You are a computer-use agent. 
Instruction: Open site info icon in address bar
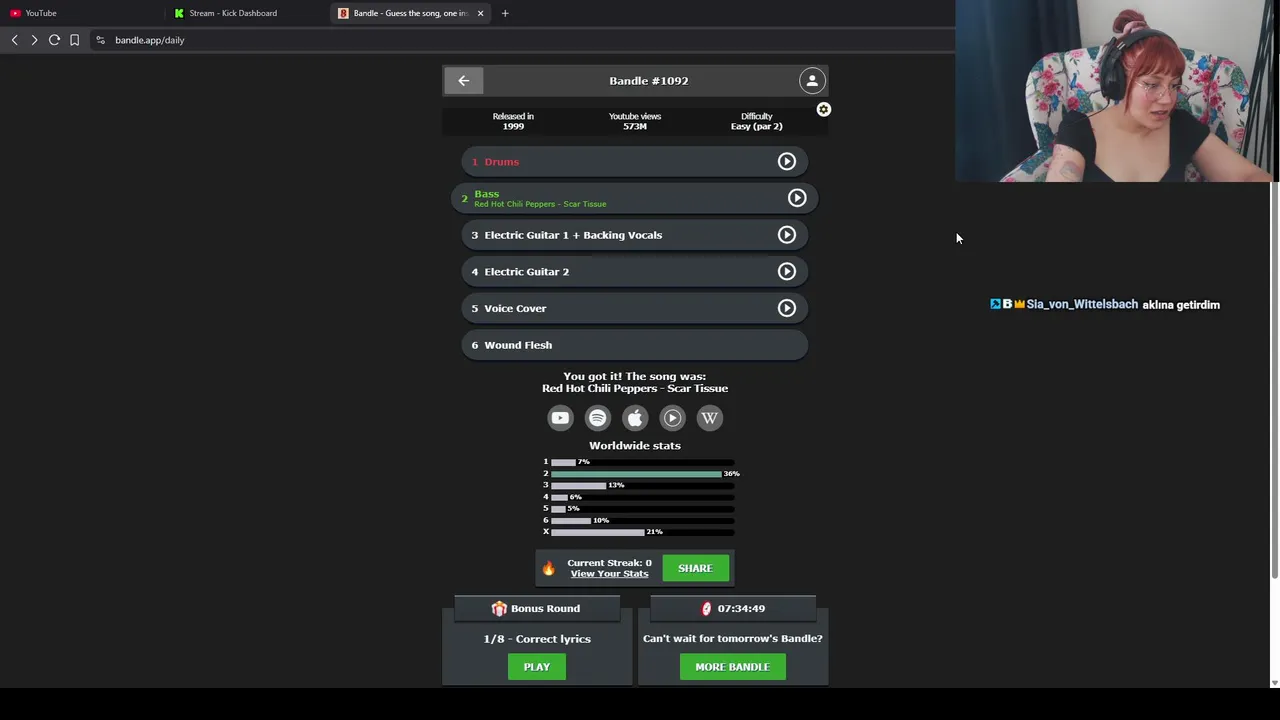(x=100, y=40)
